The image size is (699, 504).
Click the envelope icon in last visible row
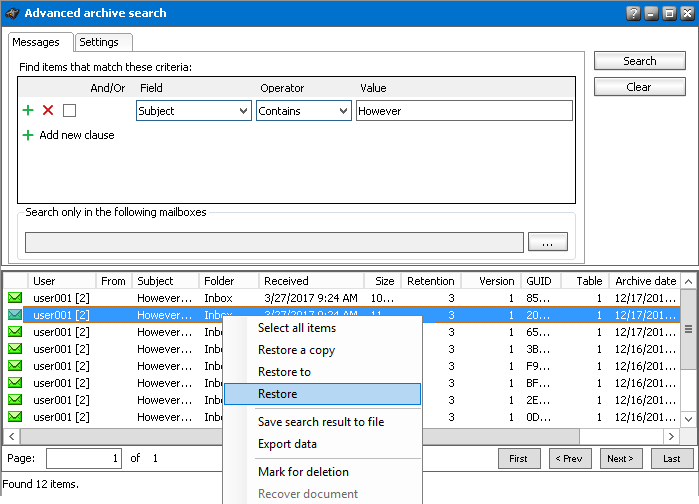click(15, 417)
